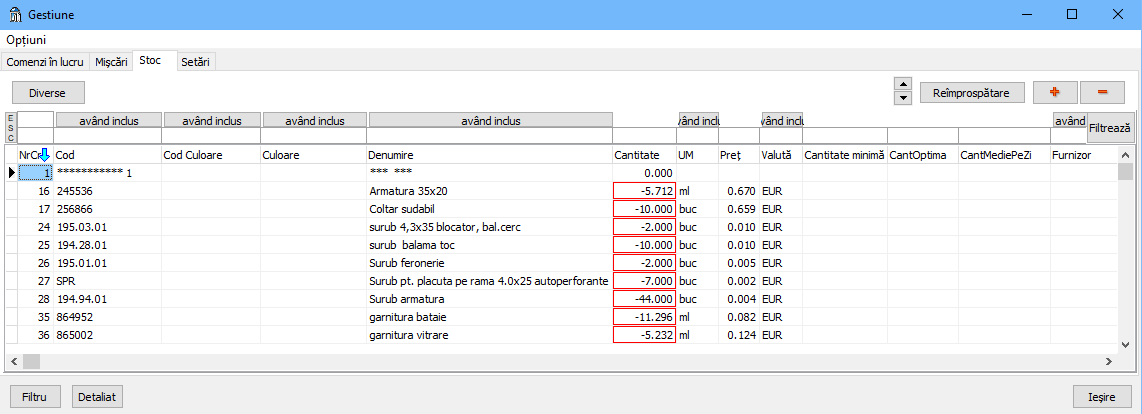Sort by the Cantitate column header
Screen dimensions: 1142x414
pos(637,156)
